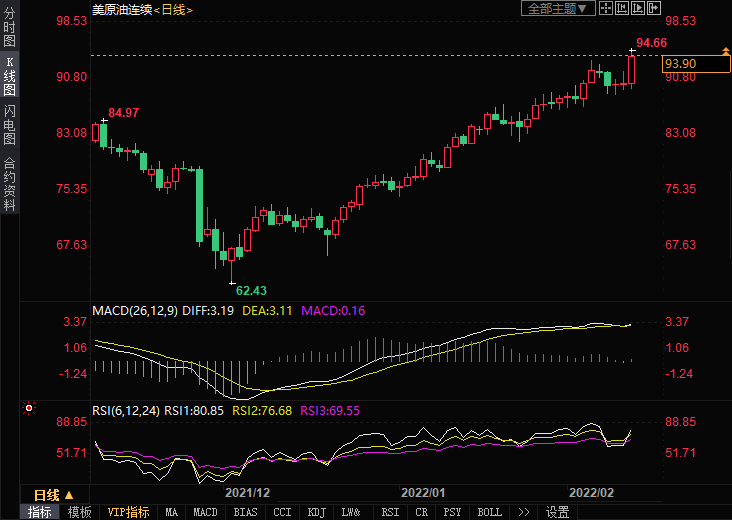Open the 合约资料 side tab
The height and width of the screenshot is (520, 732).
click(9, 185)
